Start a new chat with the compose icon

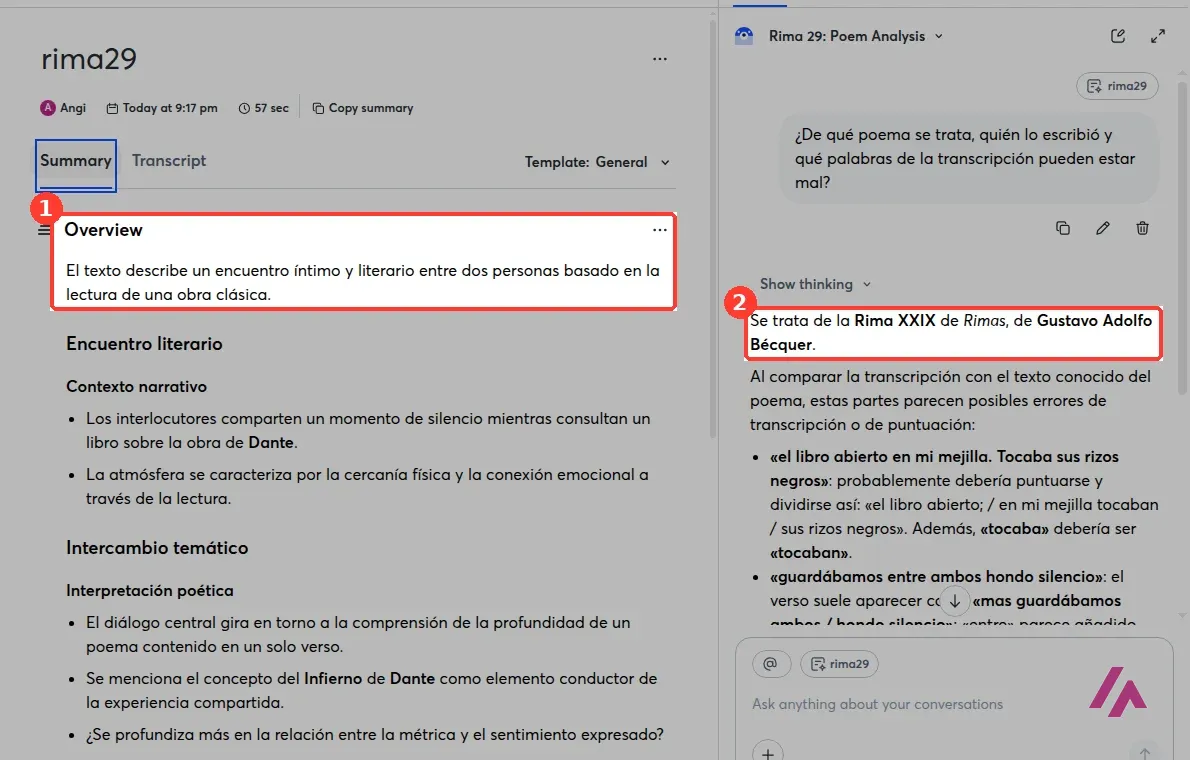click(x=1118, y=36)
